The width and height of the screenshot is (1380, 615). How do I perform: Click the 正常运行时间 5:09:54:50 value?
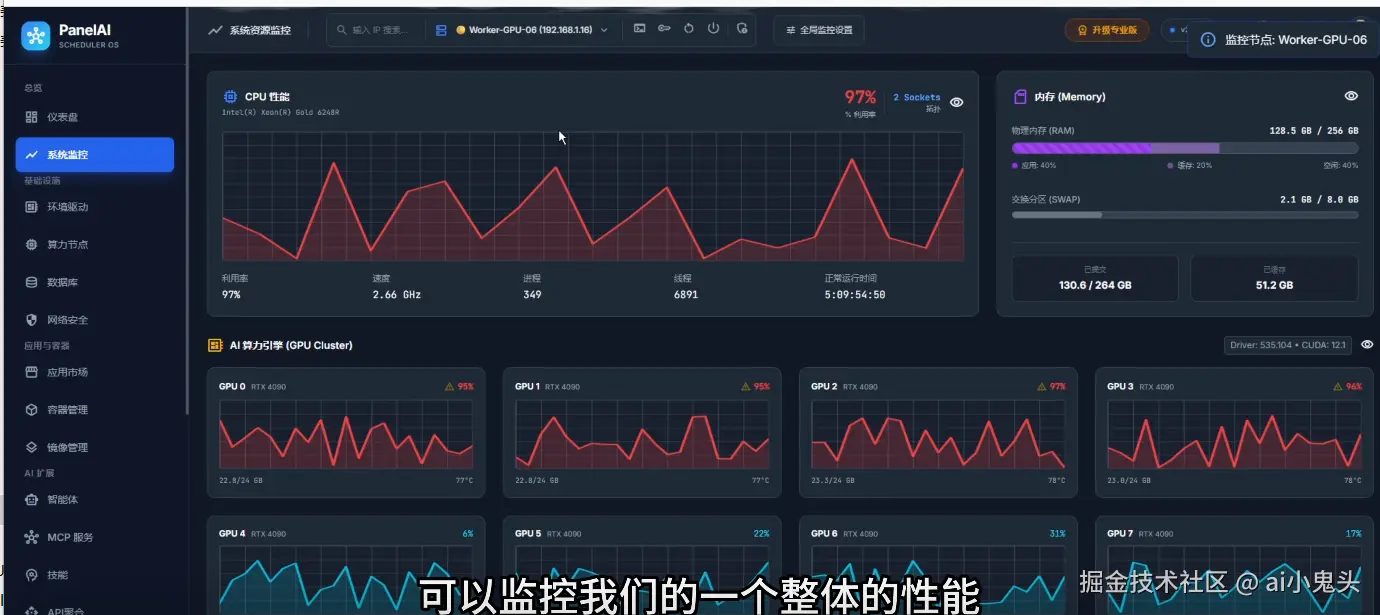click(854, 295)
